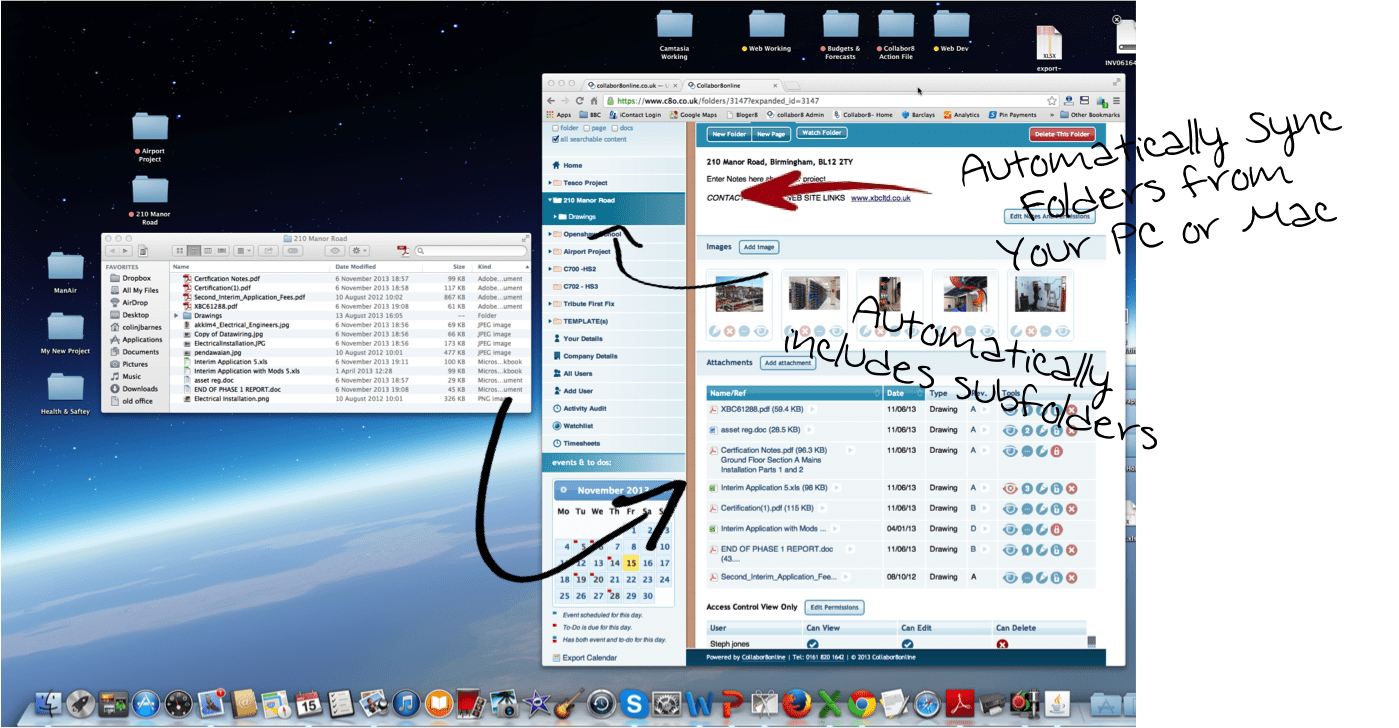The width and height of the screenshot is (1399, 728).
Task: Open Finder action gear dropdown
Action: 361,250
